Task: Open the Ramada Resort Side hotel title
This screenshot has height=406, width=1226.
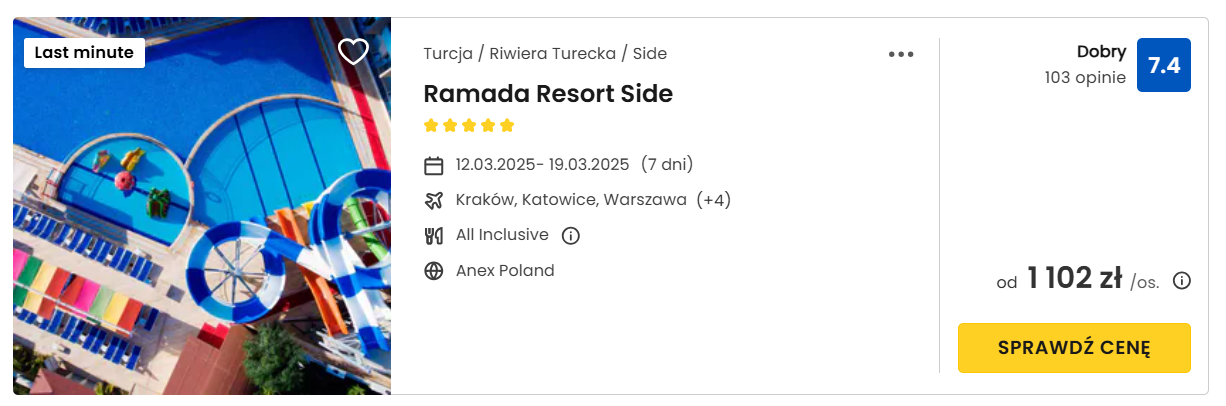Action: point(548,94)
